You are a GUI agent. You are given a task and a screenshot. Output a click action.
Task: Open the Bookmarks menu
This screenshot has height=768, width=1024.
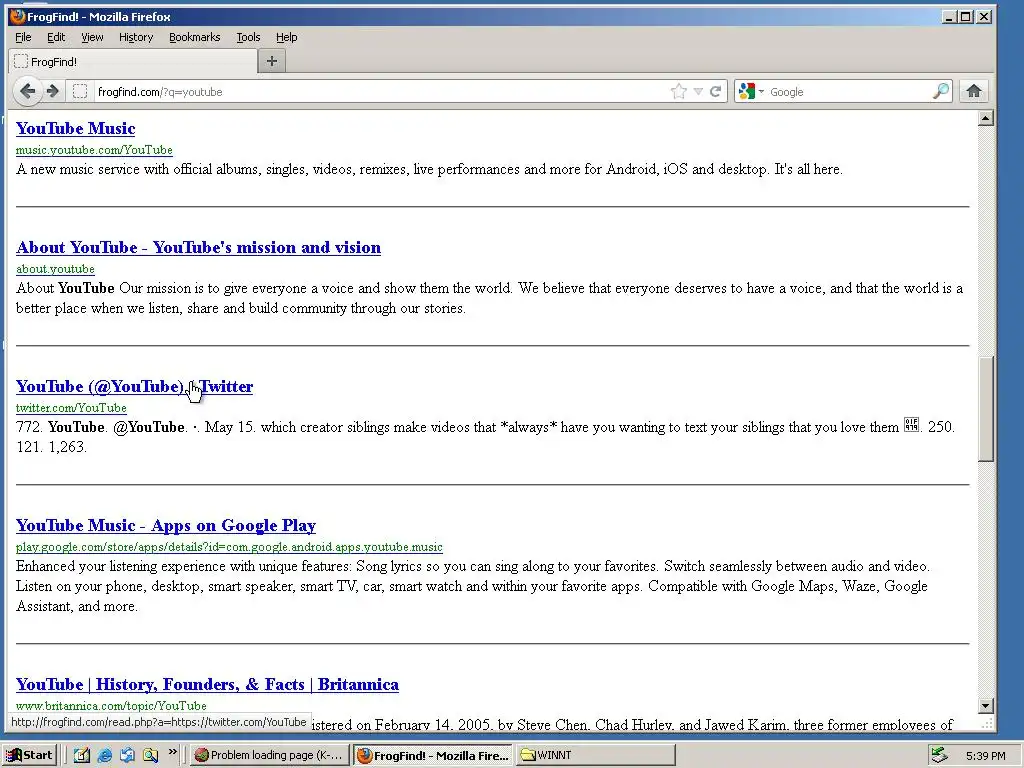(x=195, y=37)
